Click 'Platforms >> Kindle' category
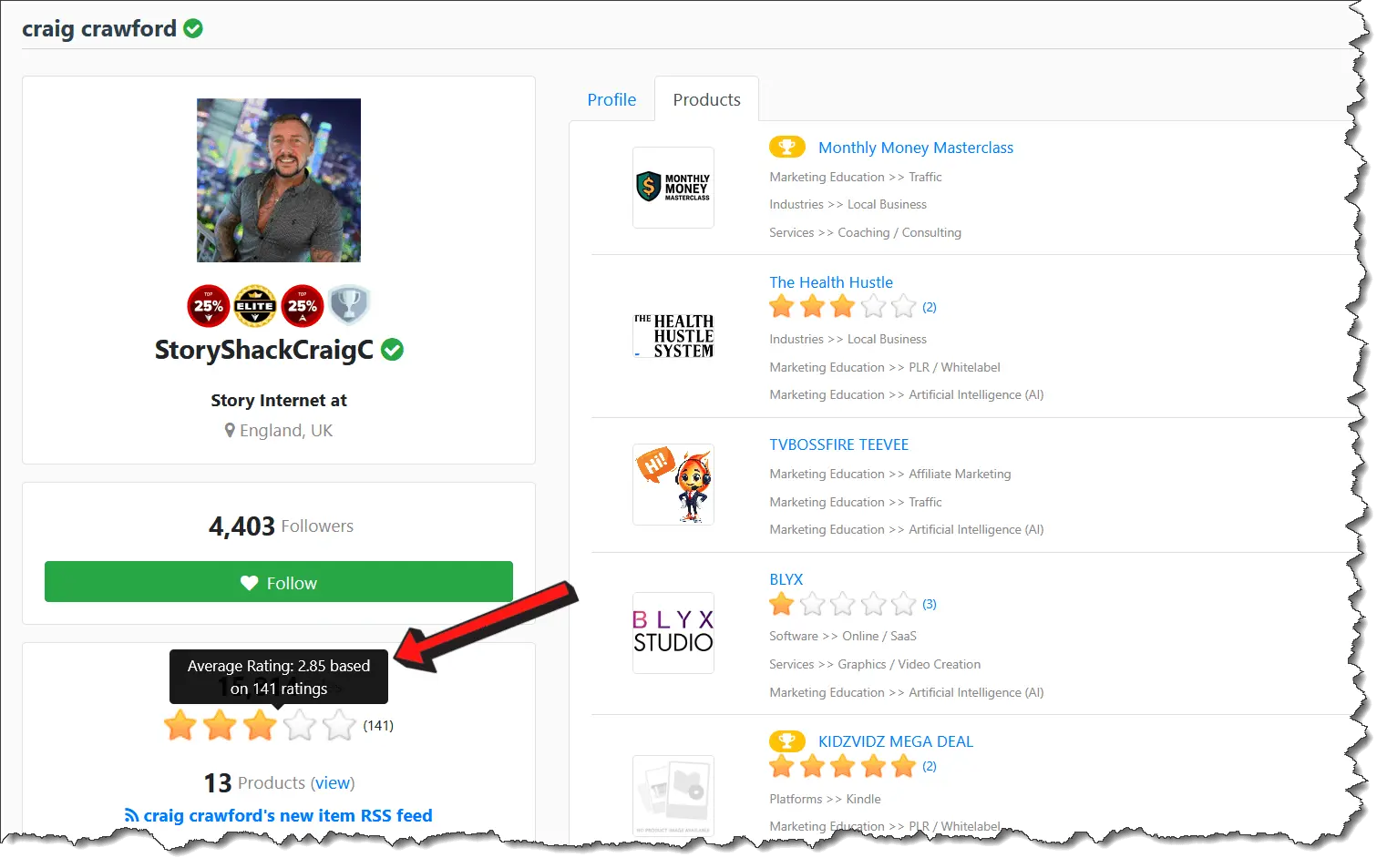 825,799
